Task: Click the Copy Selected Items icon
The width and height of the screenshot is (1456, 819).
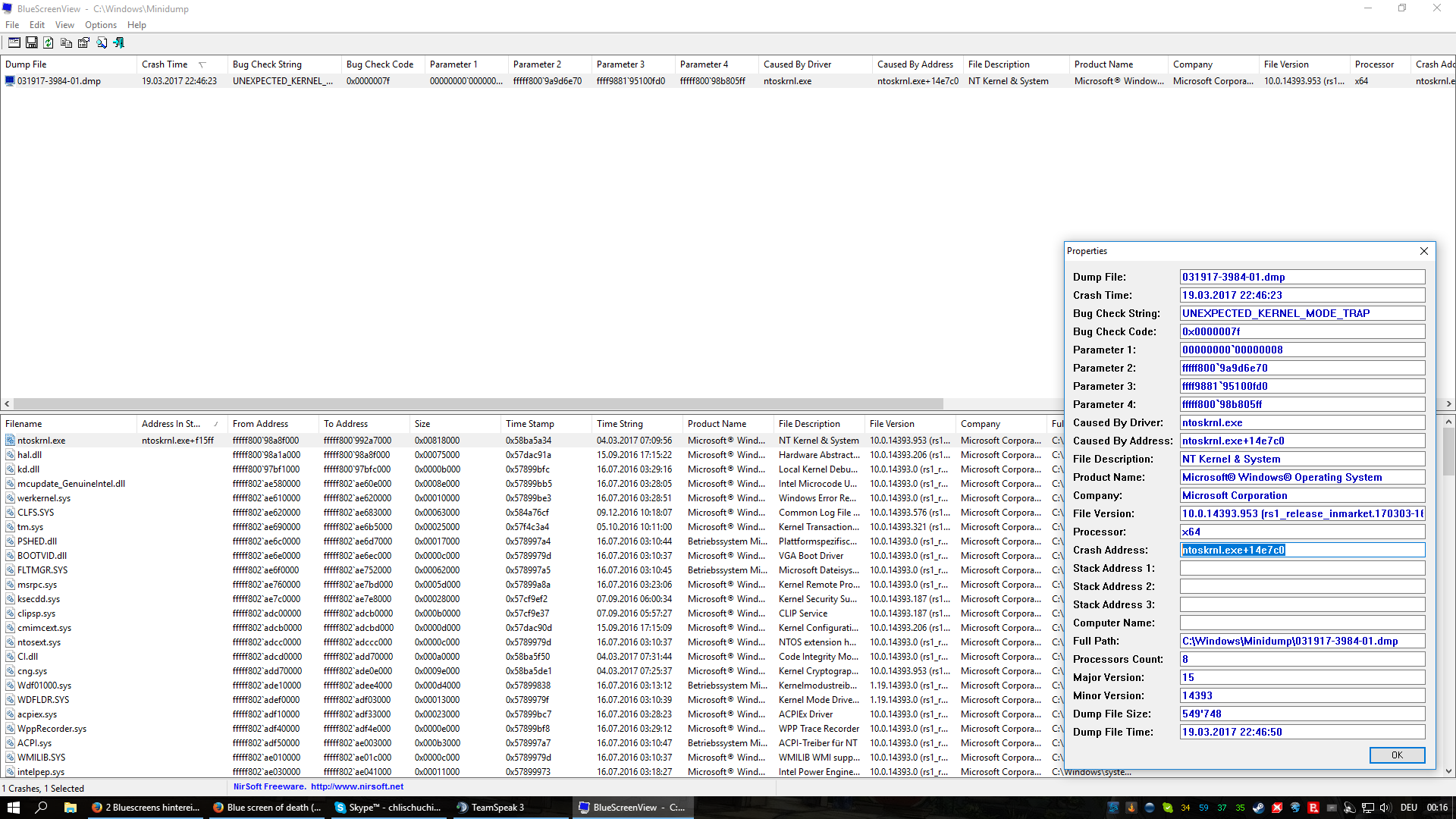Action: (x=67, y=43)
